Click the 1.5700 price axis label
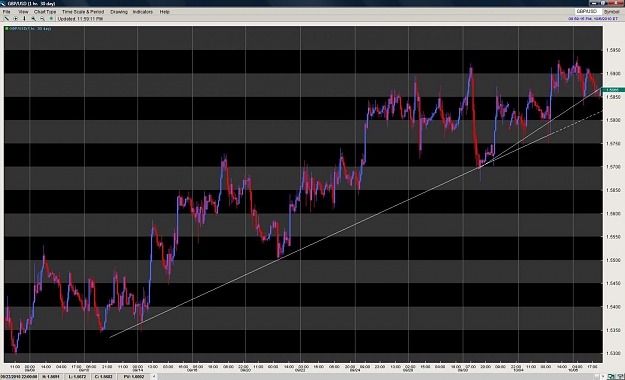Screen dimensions: 625x380 click(x=613, y=167)
